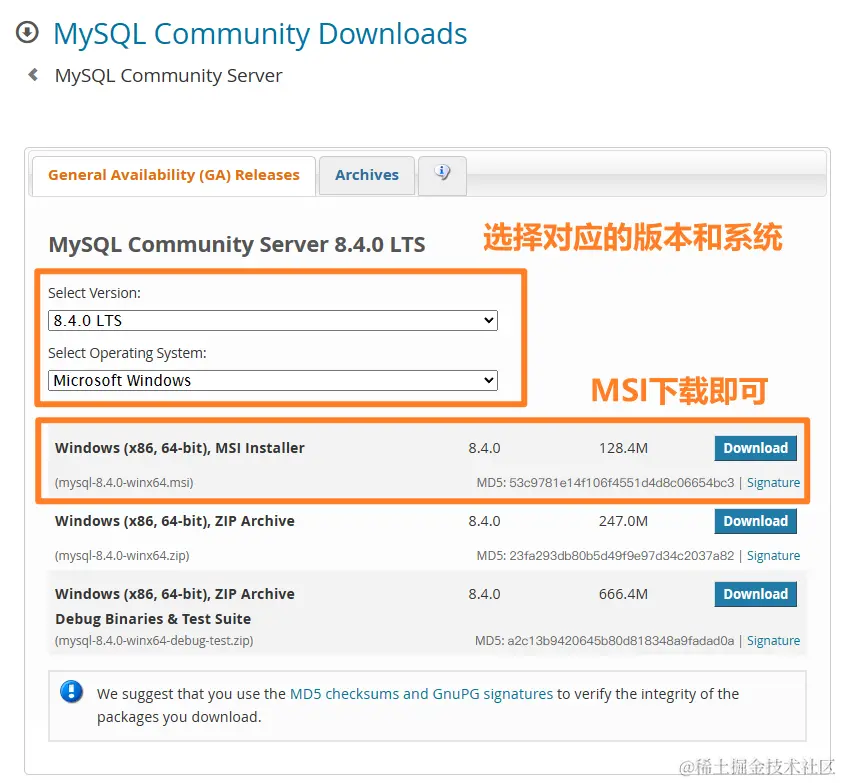Click the blue exclamation info icon

click(x=71, y=692)
